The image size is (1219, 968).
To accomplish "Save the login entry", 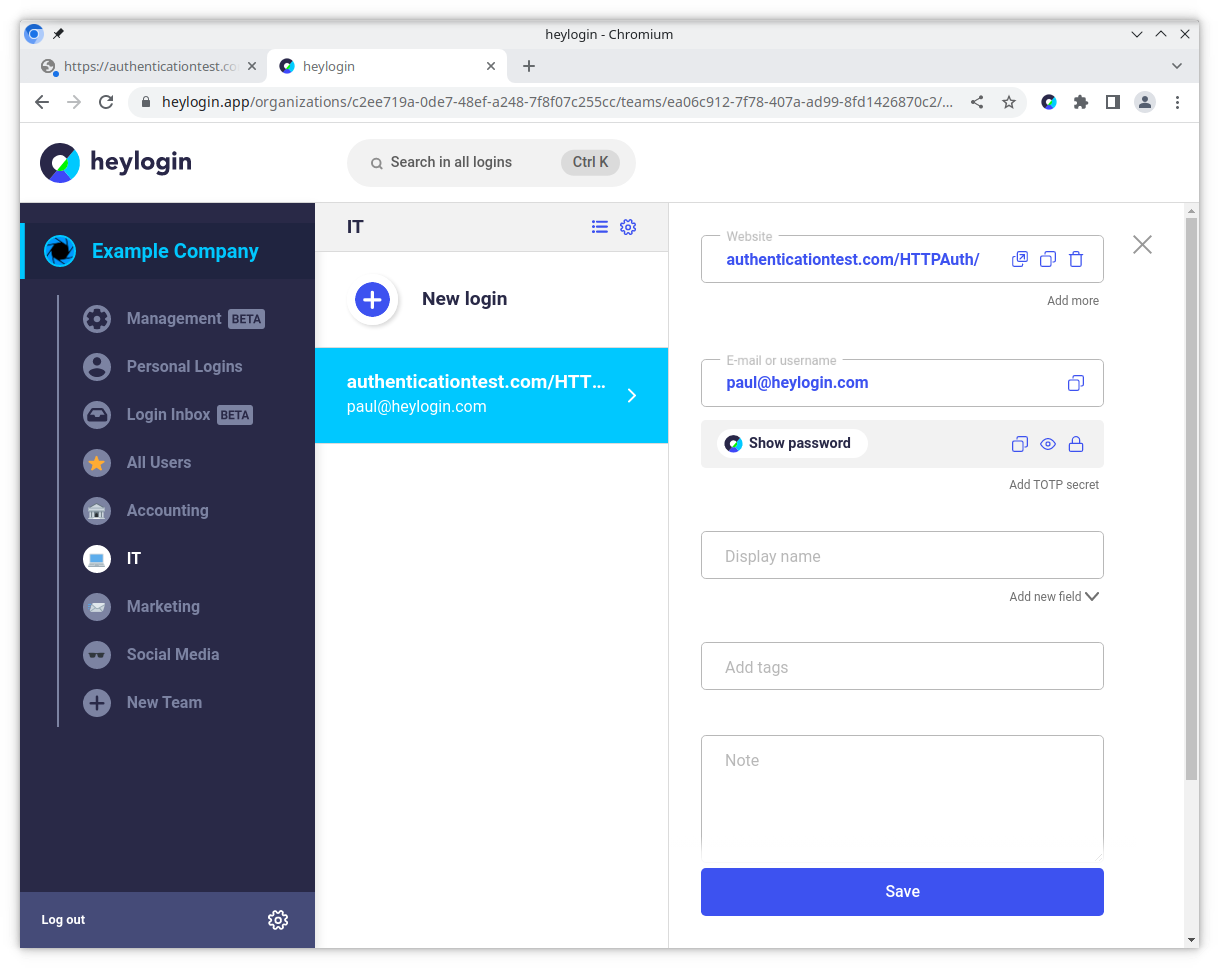I will click(x=902, y=892).
